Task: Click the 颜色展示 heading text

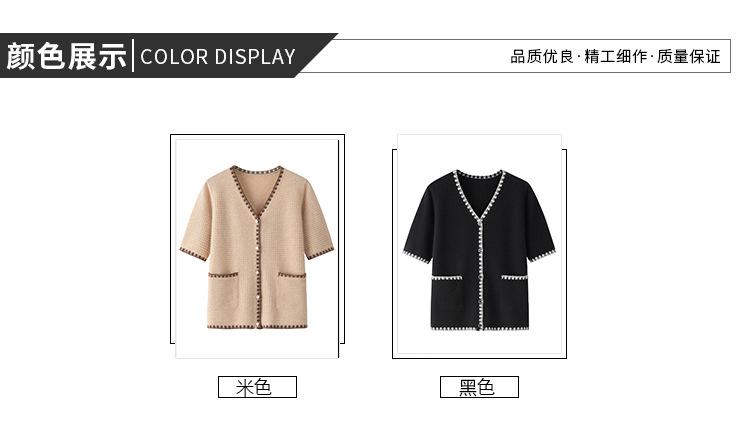Action: [66, 56]
